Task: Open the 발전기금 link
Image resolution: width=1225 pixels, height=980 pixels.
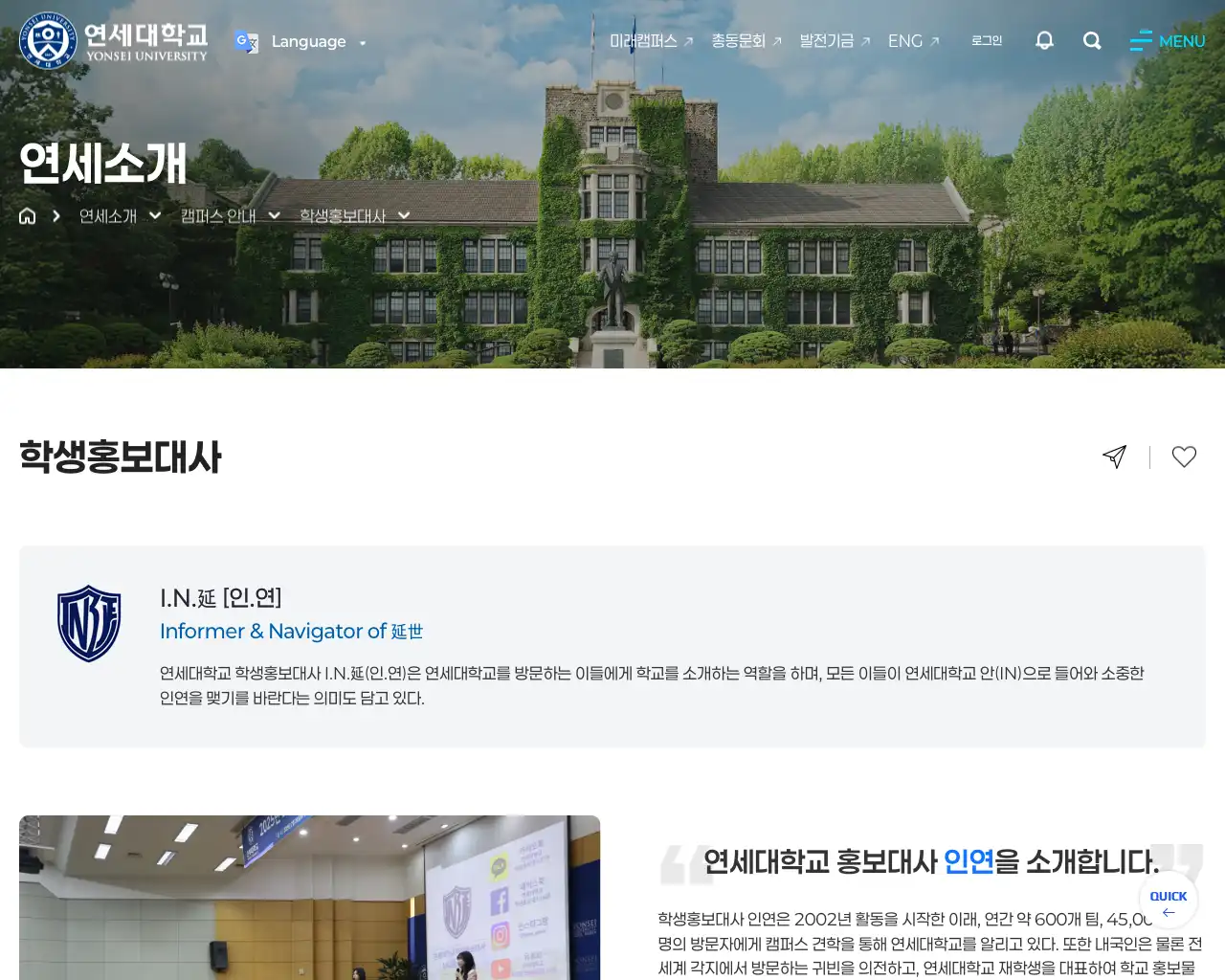Action: pos(835,41)
